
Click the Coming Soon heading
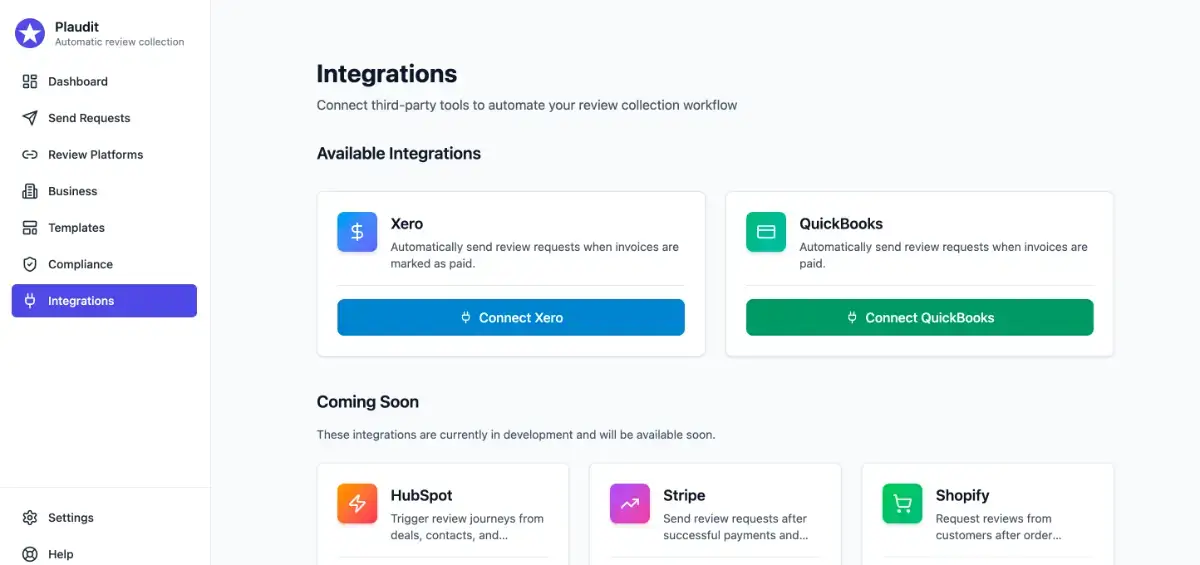(368, 402)
